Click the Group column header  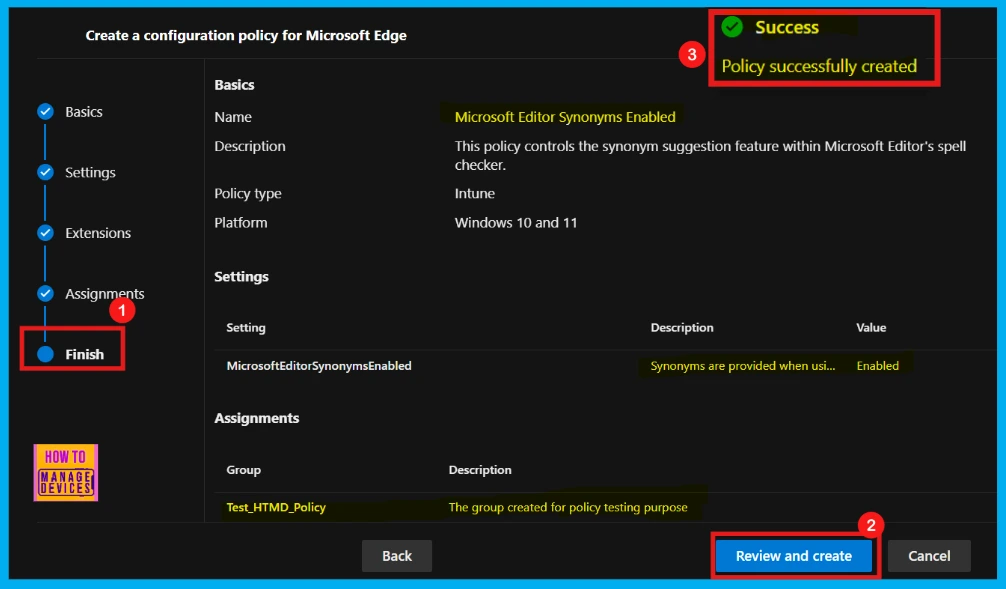pyautogui.click(x=243, y=470)
